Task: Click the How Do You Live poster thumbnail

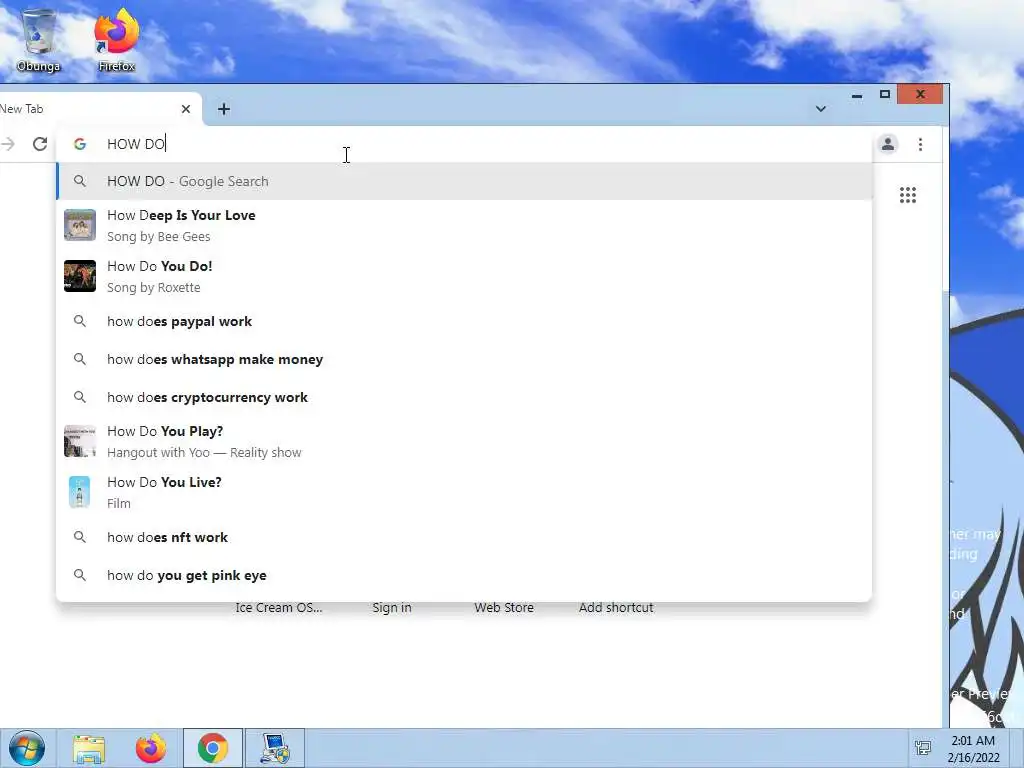Action: pyautogui.click(x=80, y=492)
